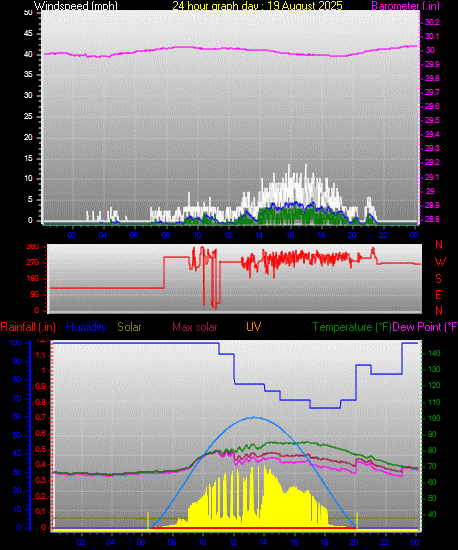Select the 30.2 barometer axis value
The image size is (458, 550).
tap(432, 22)
